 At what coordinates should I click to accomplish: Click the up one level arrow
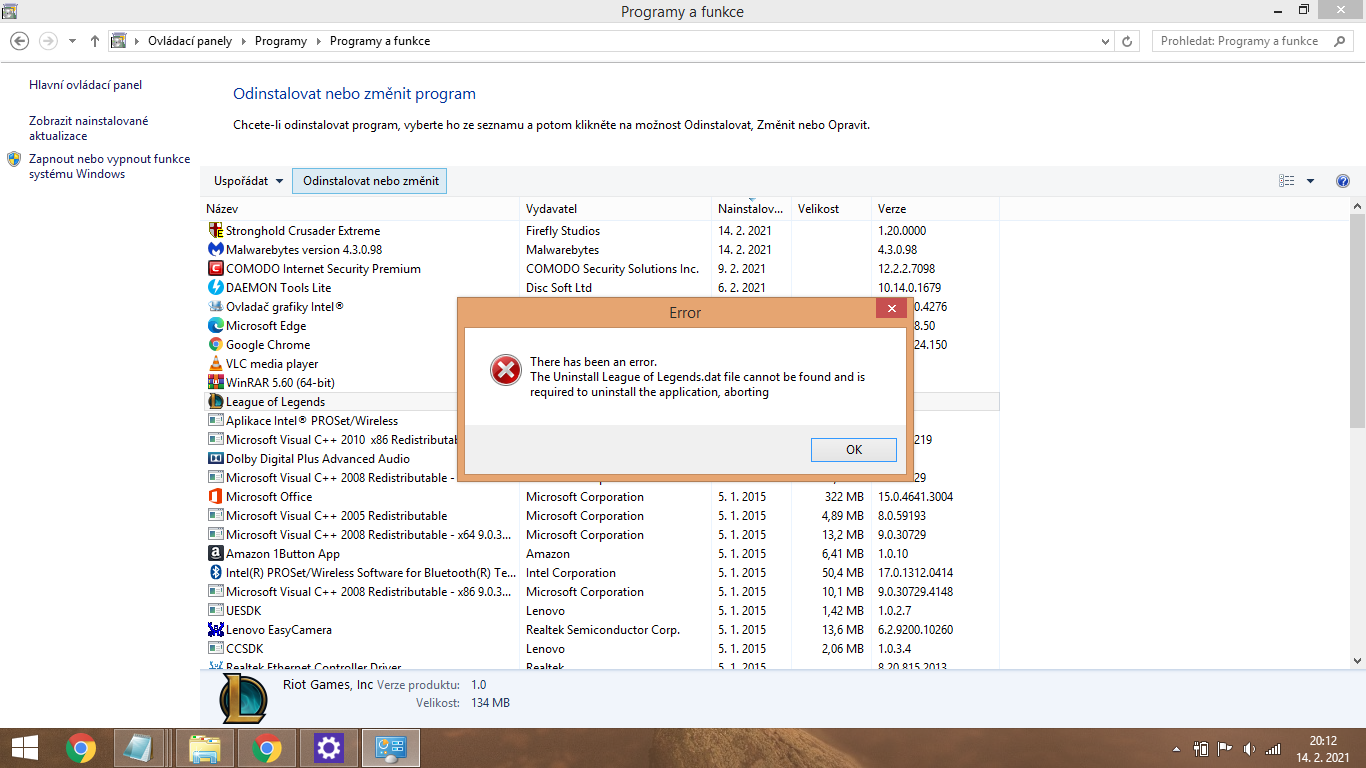pos(95,41)
